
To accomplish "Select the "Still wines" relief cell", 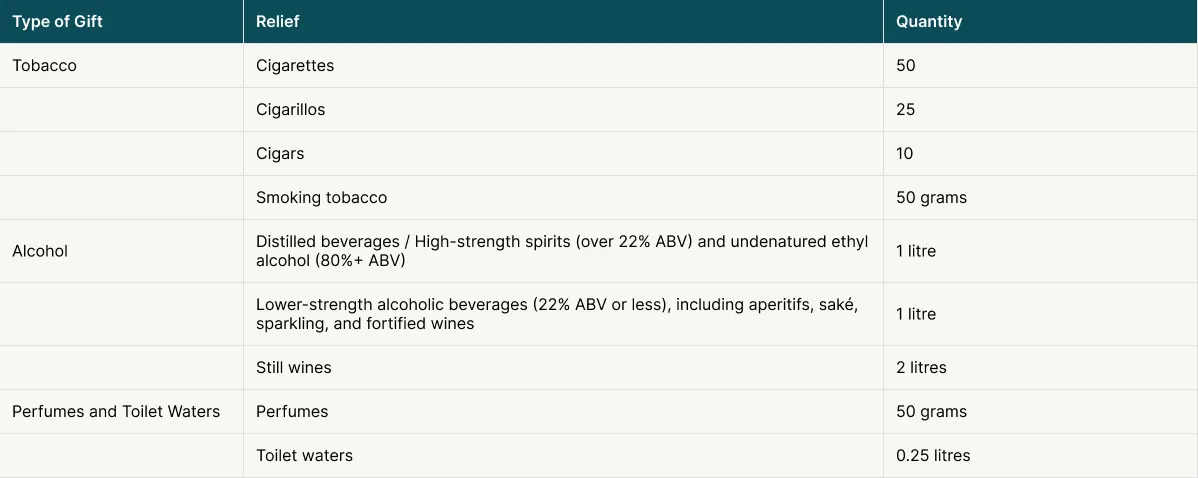I will click(294, 368).
